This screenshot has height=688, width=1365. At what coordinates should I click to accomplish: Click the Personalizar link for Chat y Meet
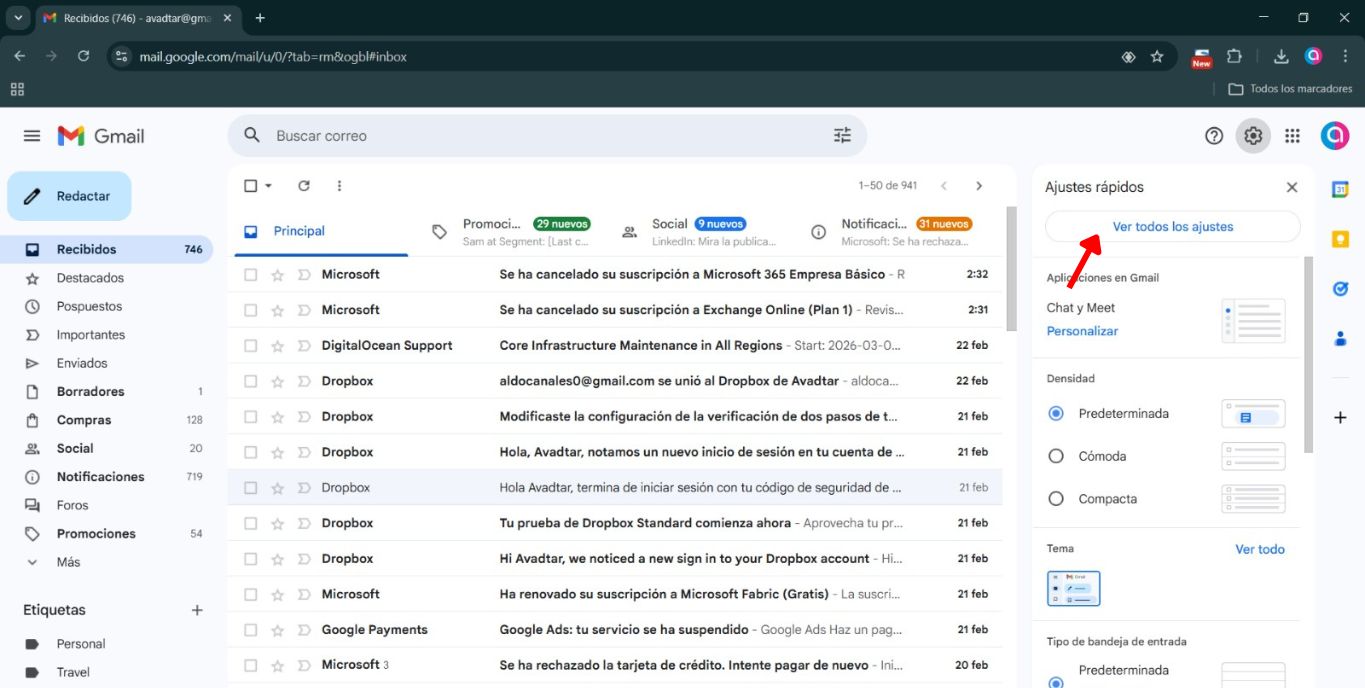pyautogui.click(x=1082, y=331)
